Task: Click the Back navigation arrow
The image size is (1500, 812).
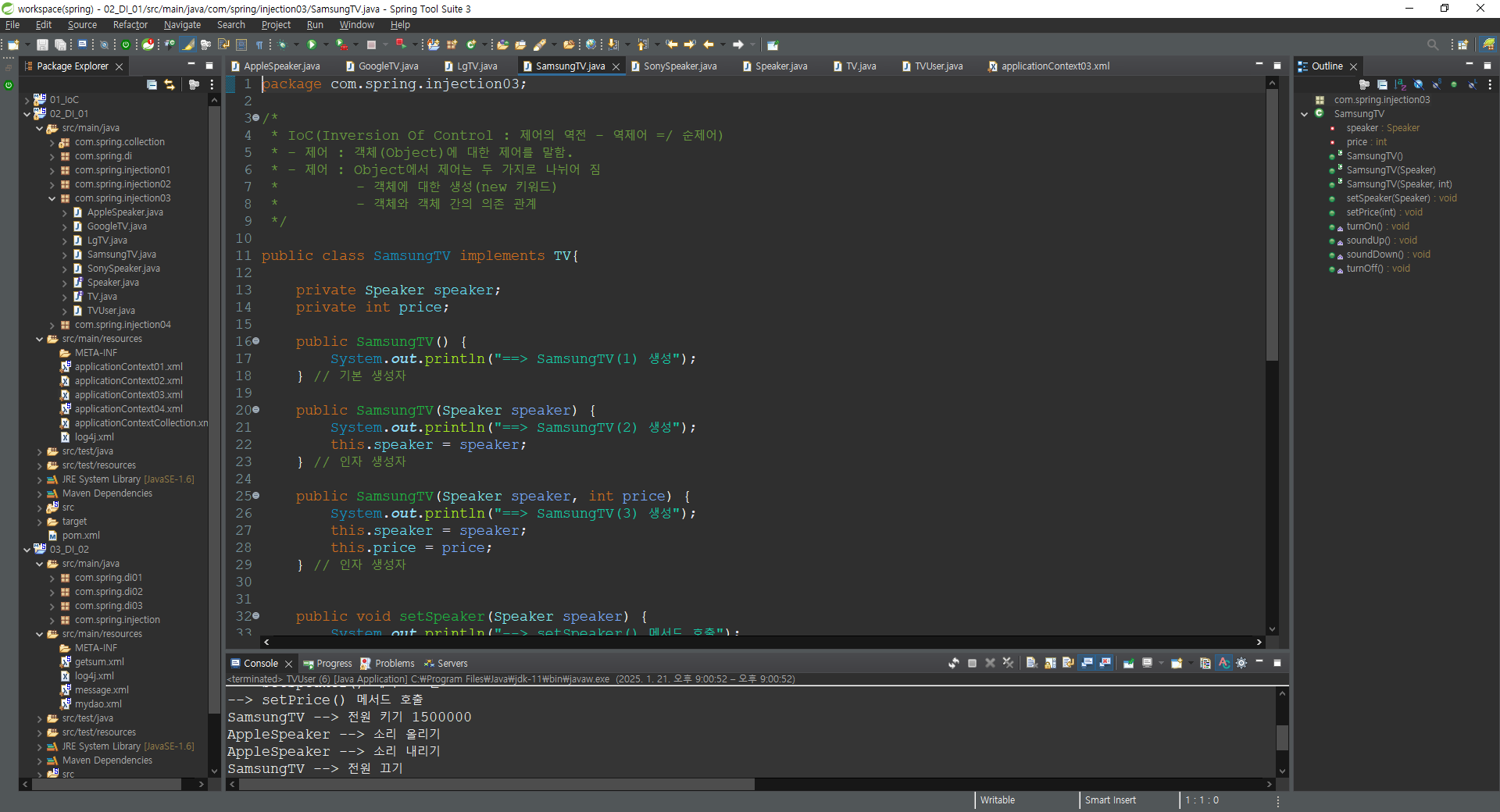Action: click(x=709, y=45)
